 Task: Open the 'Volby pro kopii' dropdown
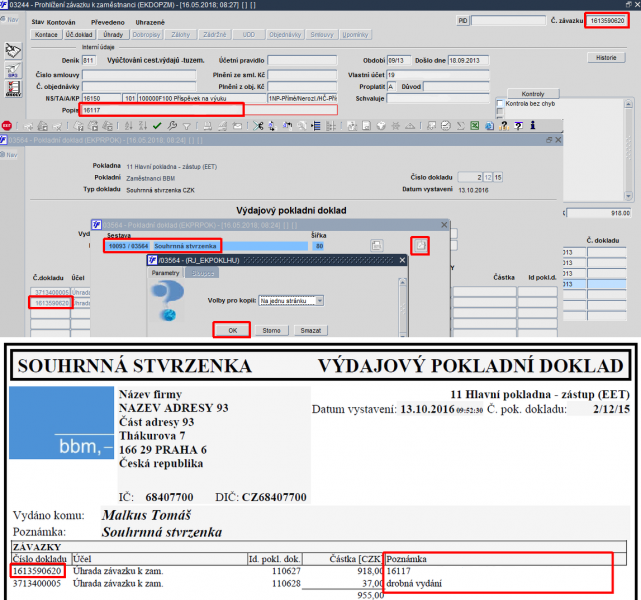point(320,300)
